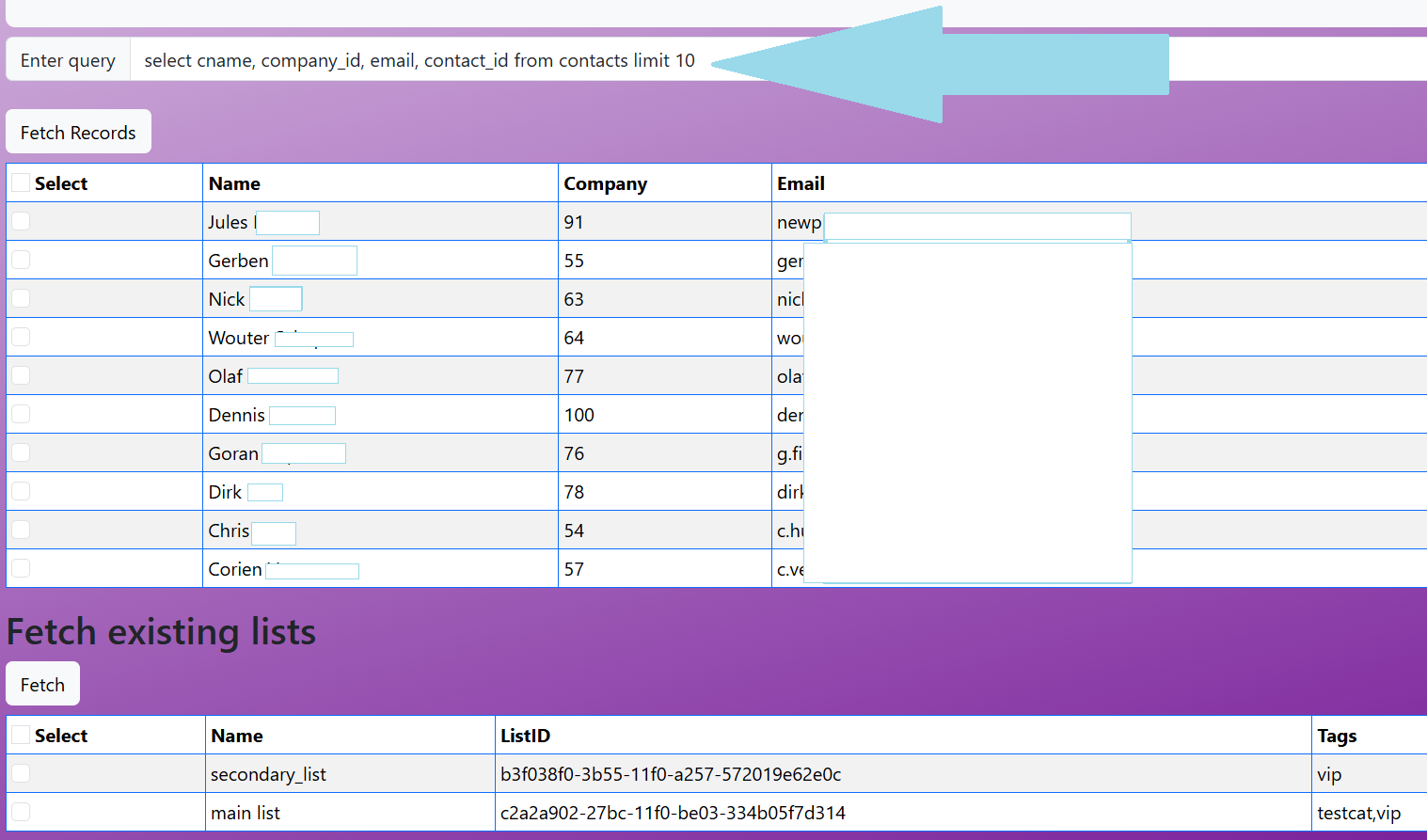Check the Olaf row checkbox

pos(21,375)
